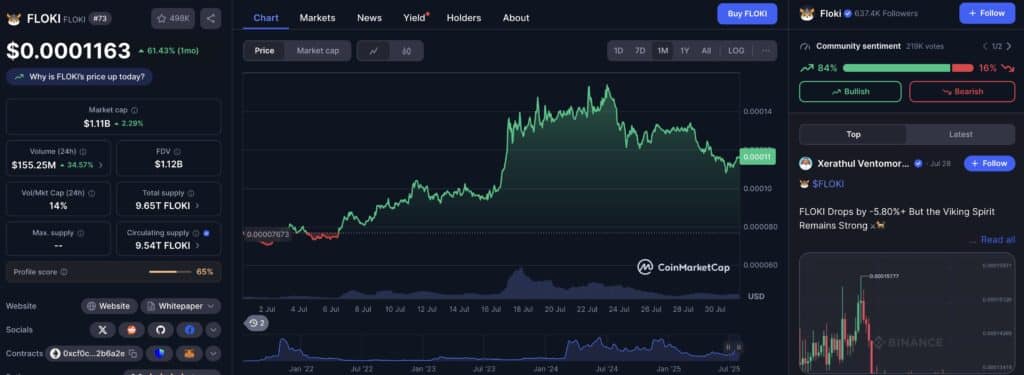Open FLOKI's X (Twitter) social link

(102, 330)
